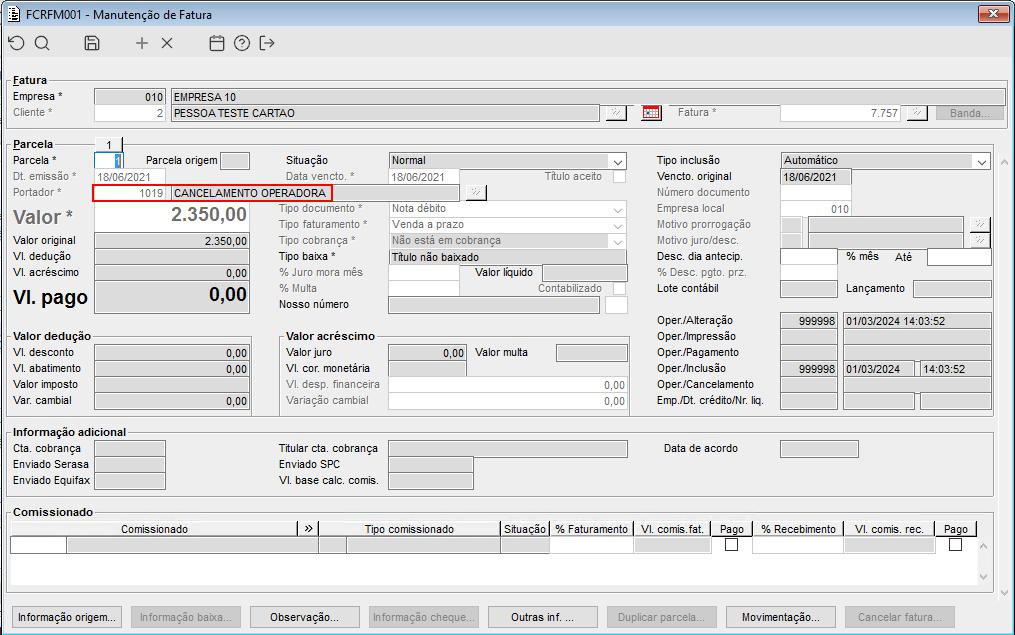
Task: Click the Cancelar fatura... button
Action: (900, 617)
